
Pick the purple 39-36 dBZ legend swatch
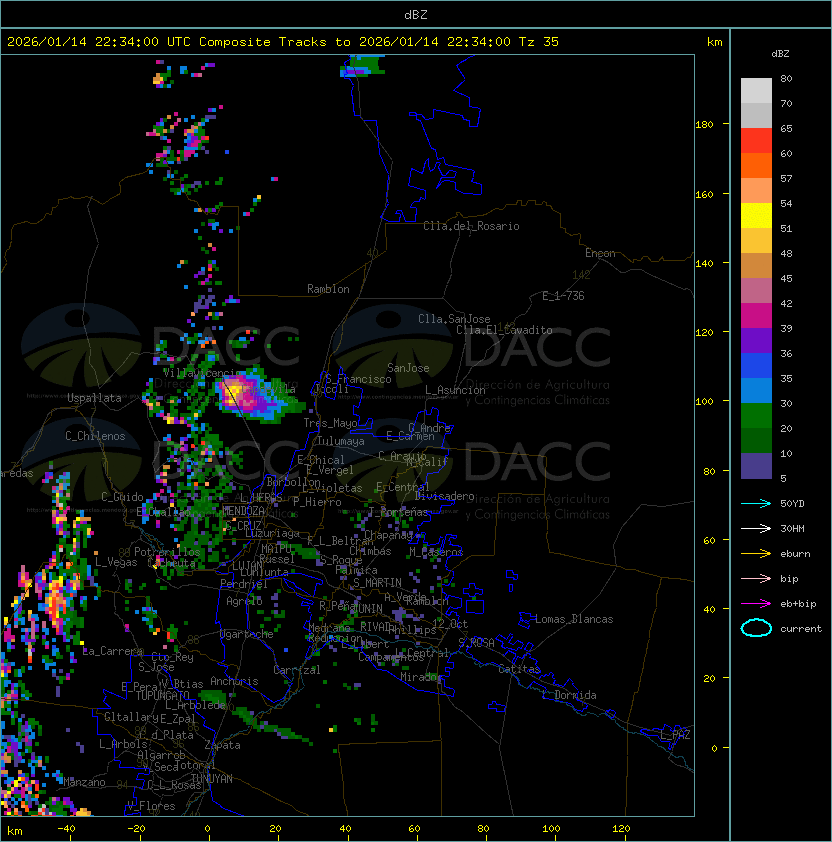point(756,341)
